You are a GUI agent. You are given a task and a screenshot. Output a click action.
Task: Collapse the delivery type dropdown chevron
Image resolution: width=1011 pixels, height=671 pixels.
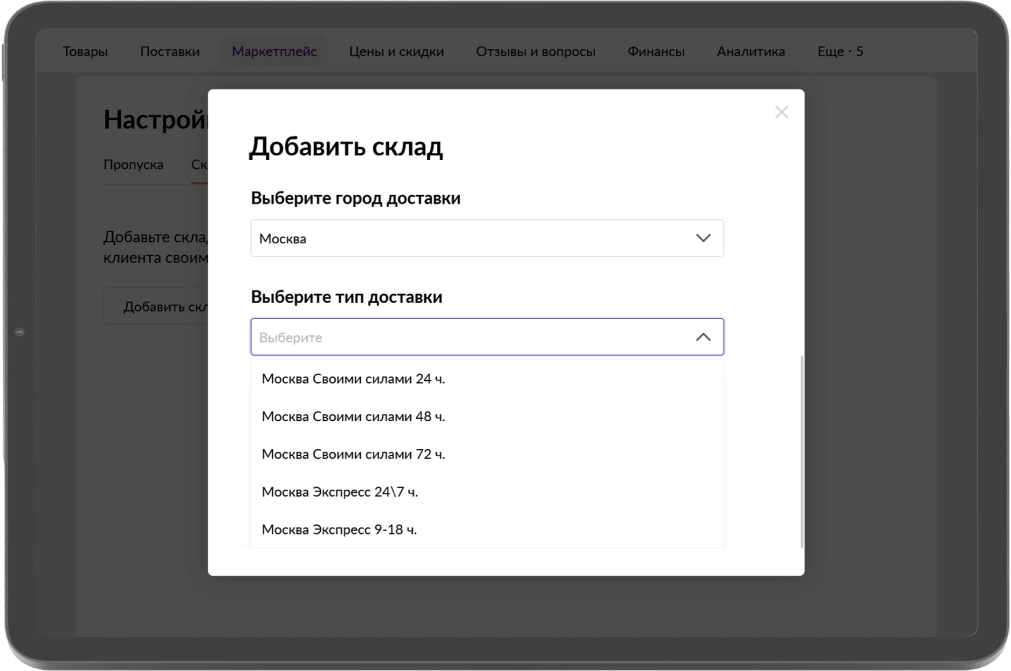click(703, 337)
